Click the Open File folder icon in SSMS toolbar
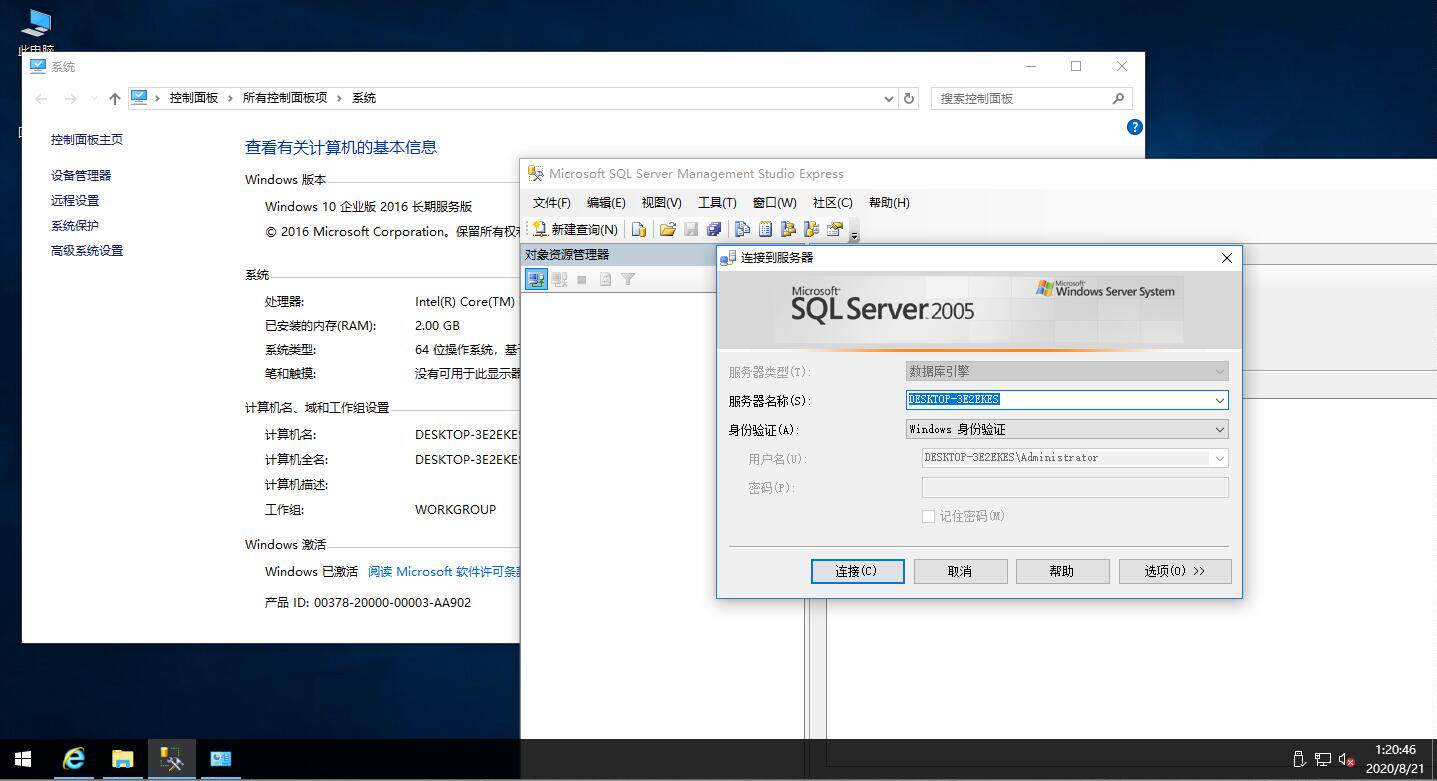1437x781 pixels. [x=668, y=229]
